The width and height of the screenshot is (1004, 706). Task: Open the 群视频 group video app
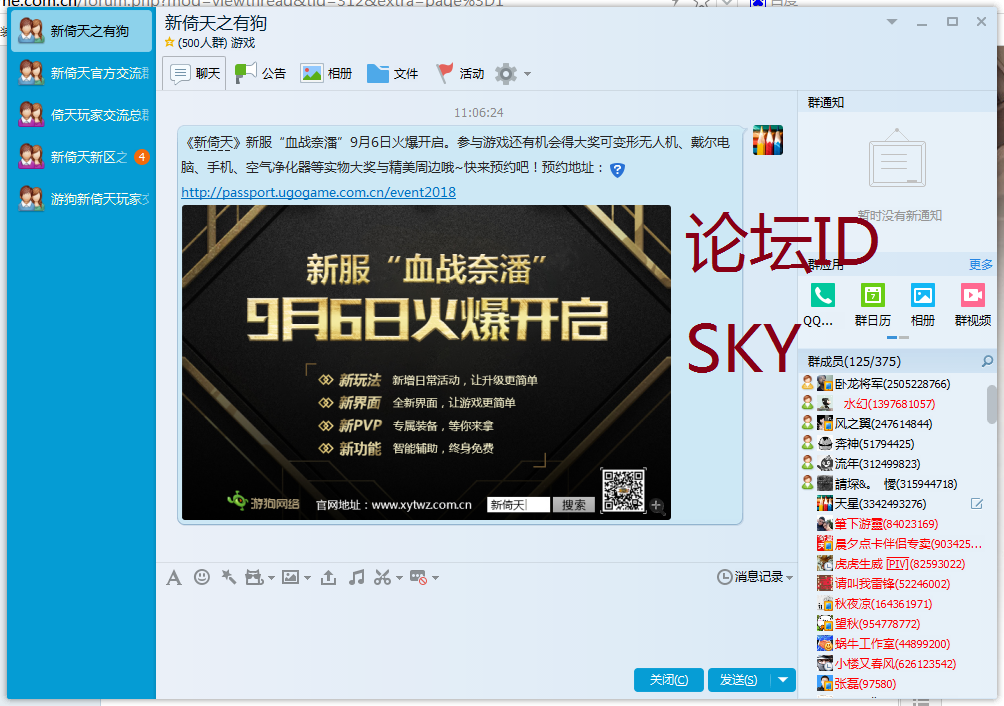coord(972,296)
